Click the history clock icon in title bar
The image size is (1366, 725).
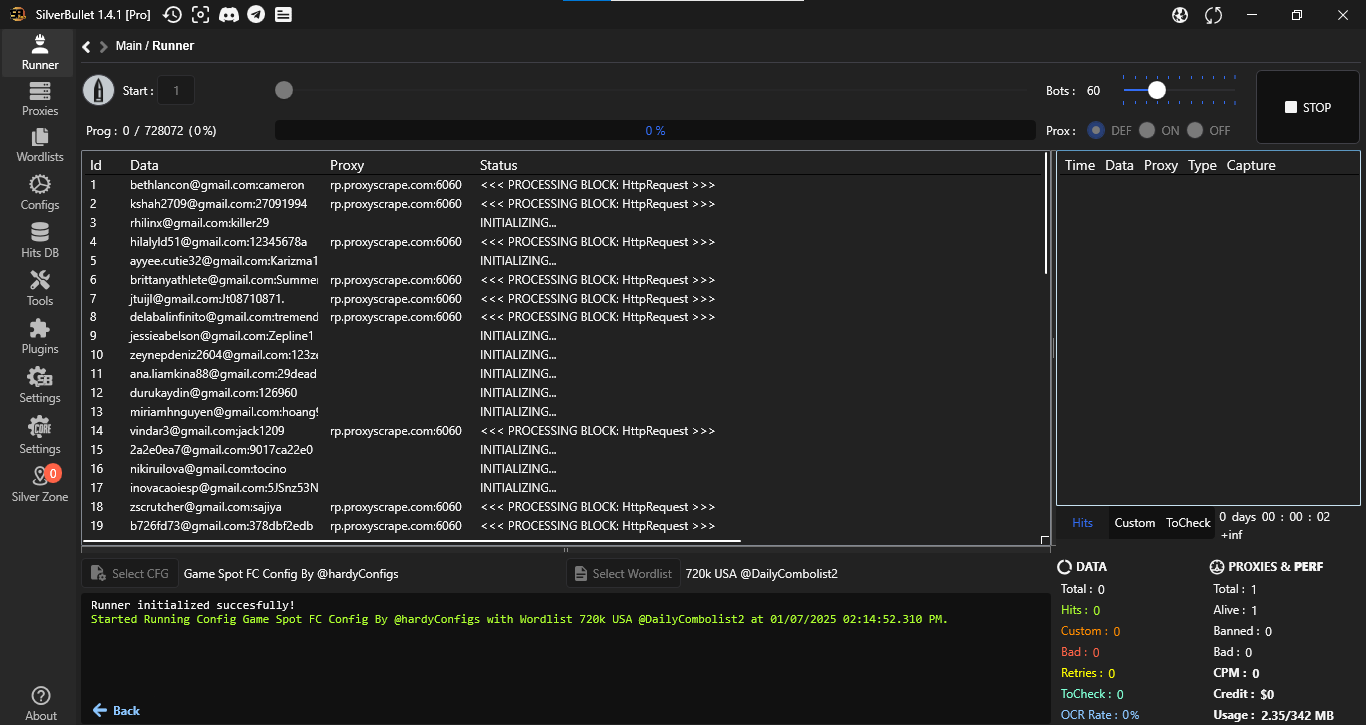(x=172, y=14)
